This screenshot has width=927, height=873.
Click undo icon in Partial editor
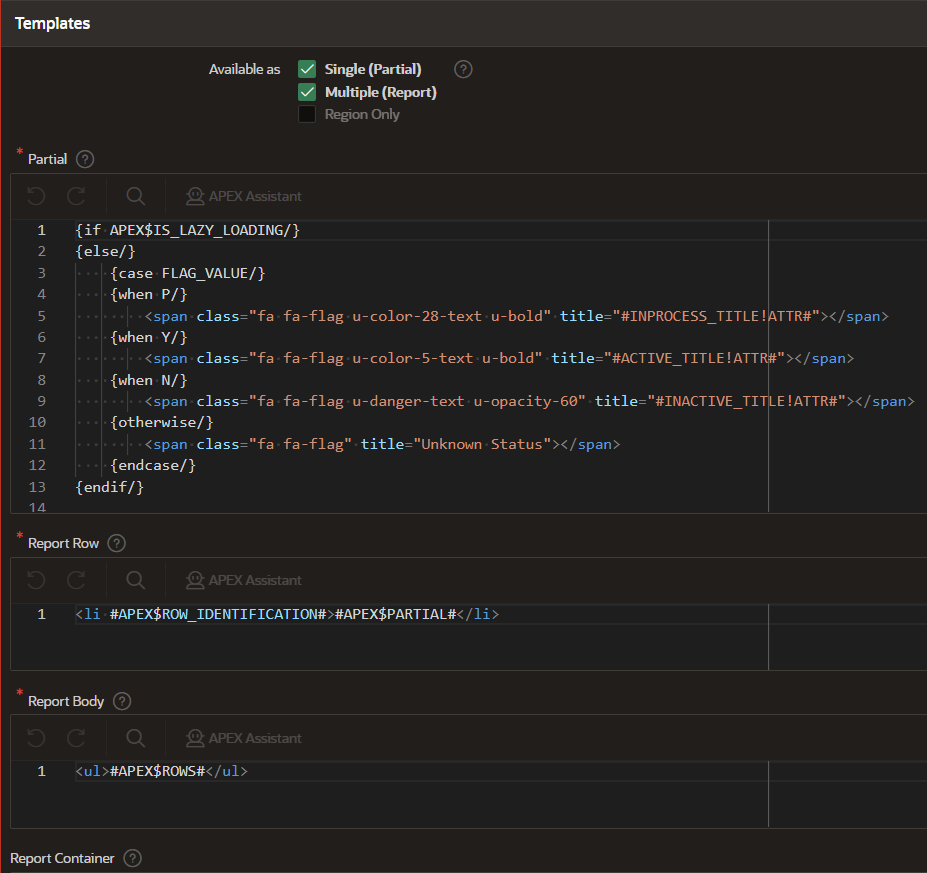click(36, 196)
